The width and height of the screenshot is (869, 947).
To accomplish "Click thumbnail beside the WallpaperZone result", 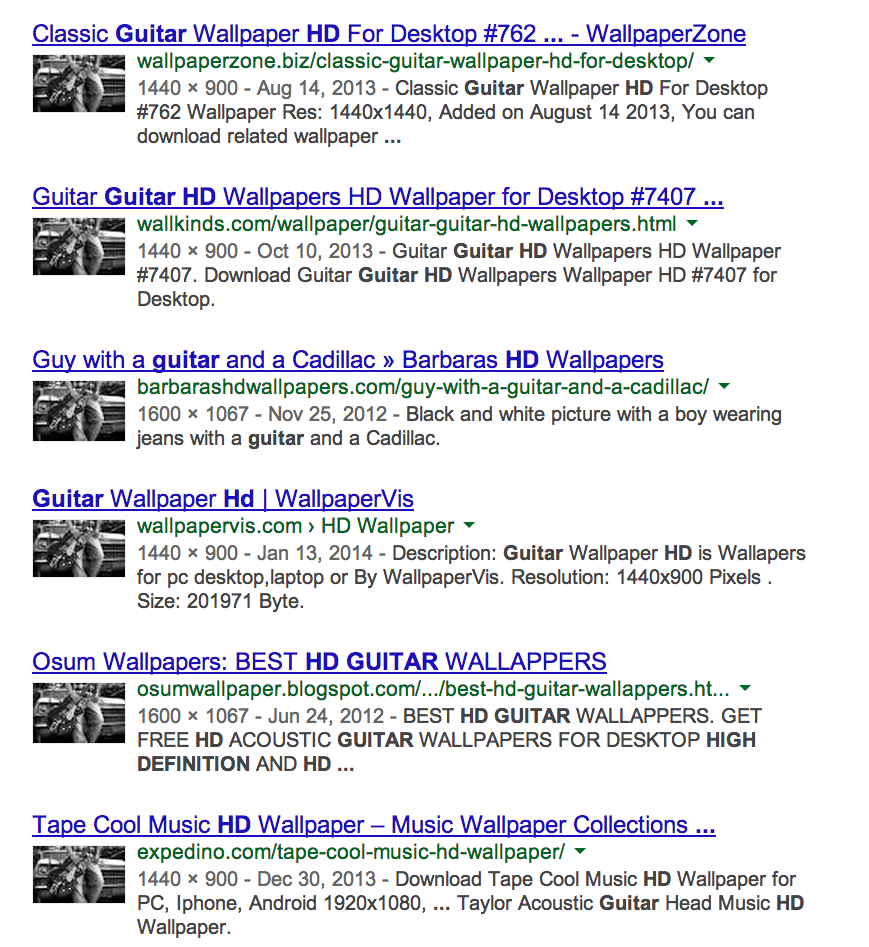I will (79, 83).
